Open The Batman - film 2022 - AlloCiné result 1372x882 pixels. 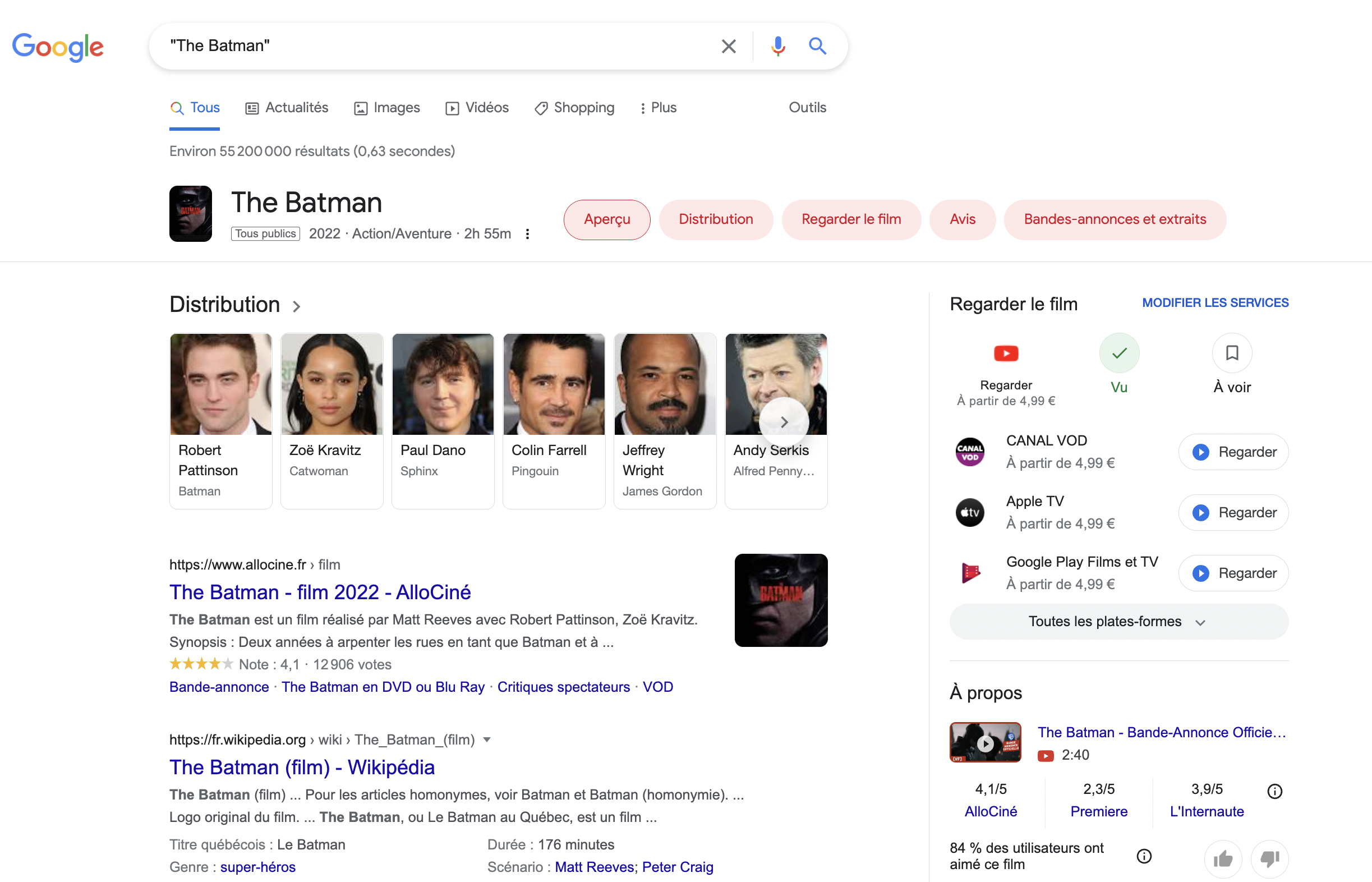(x=320, y=592)
